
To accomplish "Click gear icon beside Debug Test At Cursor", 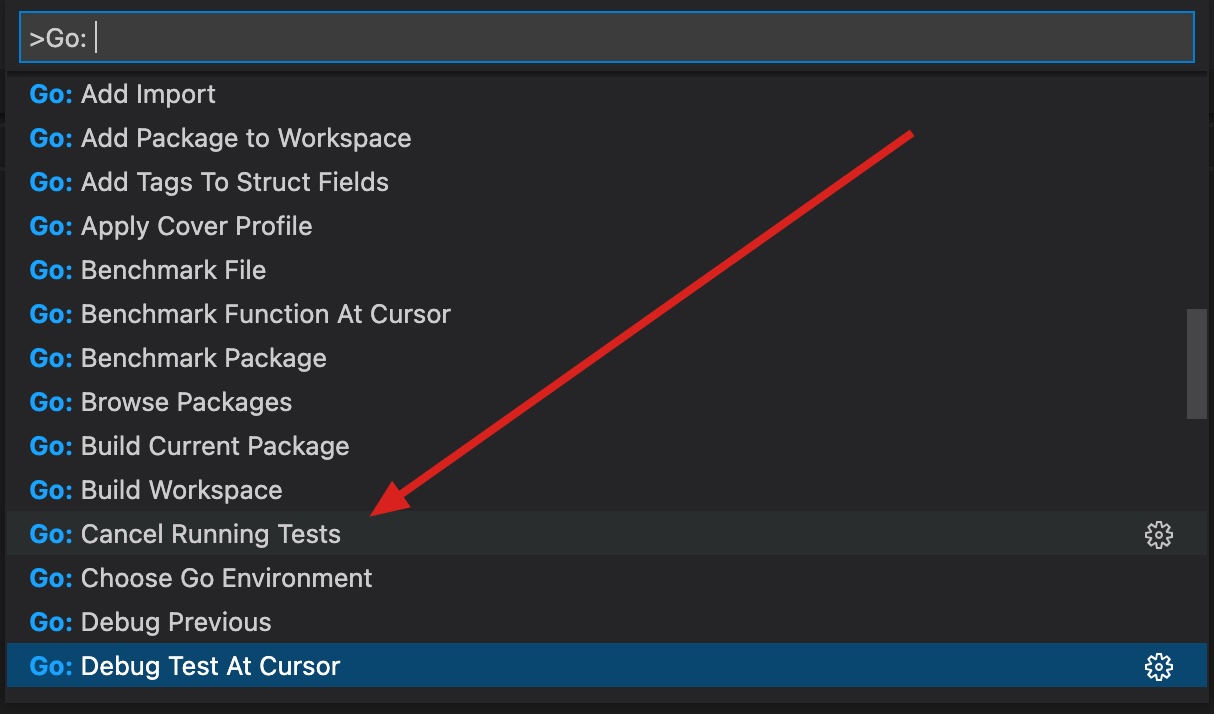I will (1158, 666).
